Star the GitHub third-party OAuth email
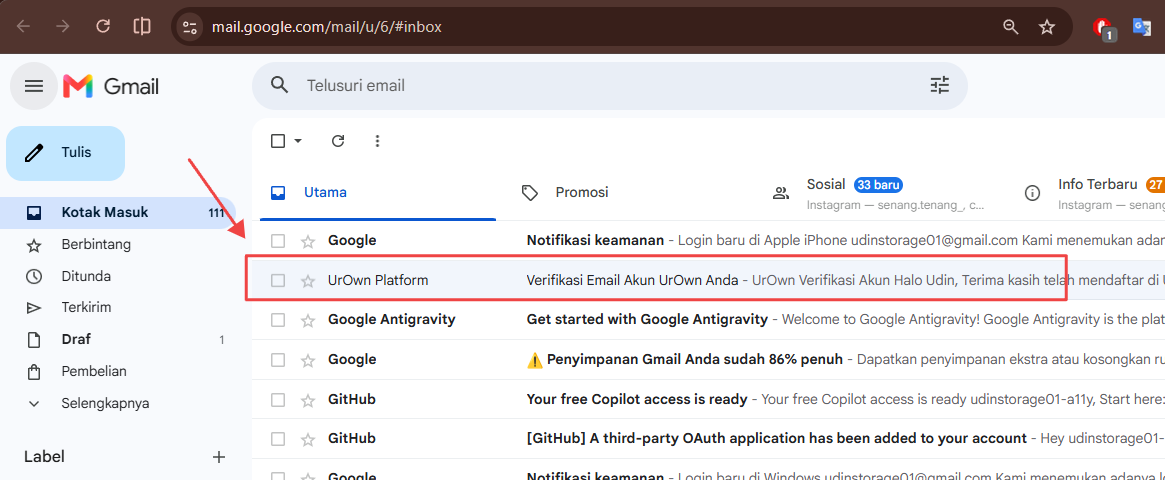The width and height of the screenshot is (1165, 480). click(308, 439)
